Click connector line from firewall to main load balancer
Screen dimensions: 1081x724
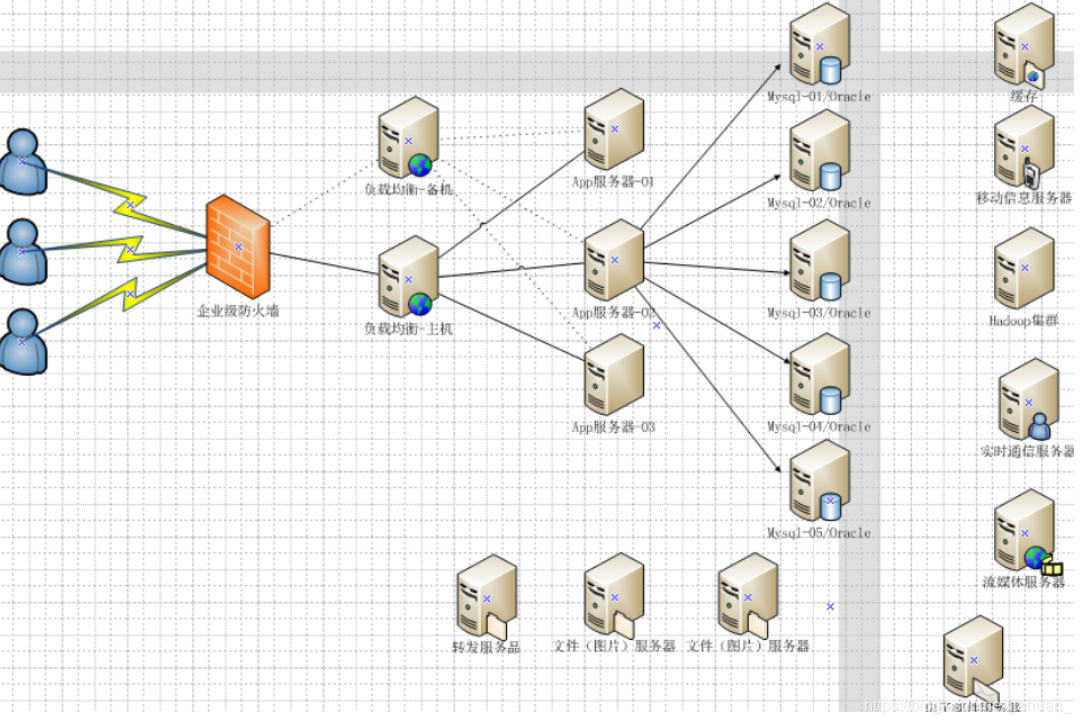point(324,264)
